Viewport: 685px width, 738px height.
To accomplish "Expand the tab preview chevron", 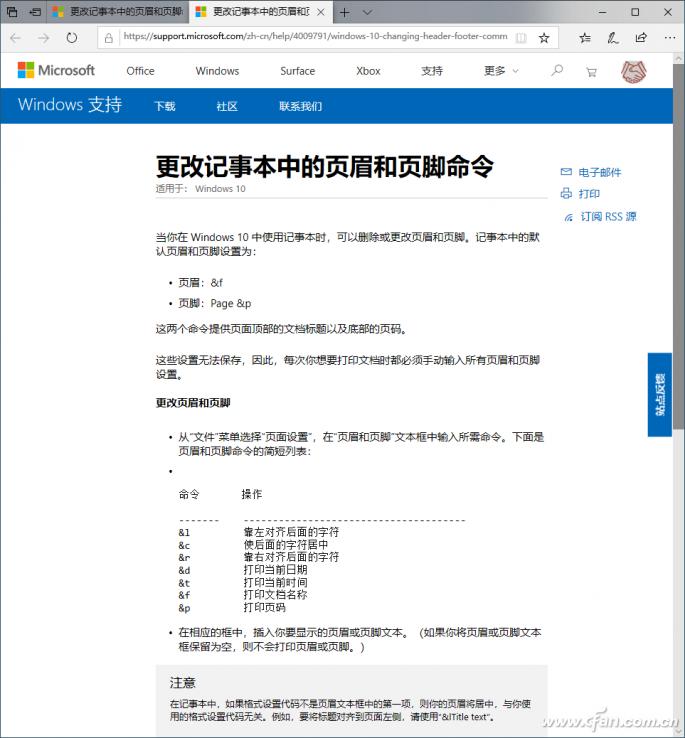I will [x=367, y=12].
